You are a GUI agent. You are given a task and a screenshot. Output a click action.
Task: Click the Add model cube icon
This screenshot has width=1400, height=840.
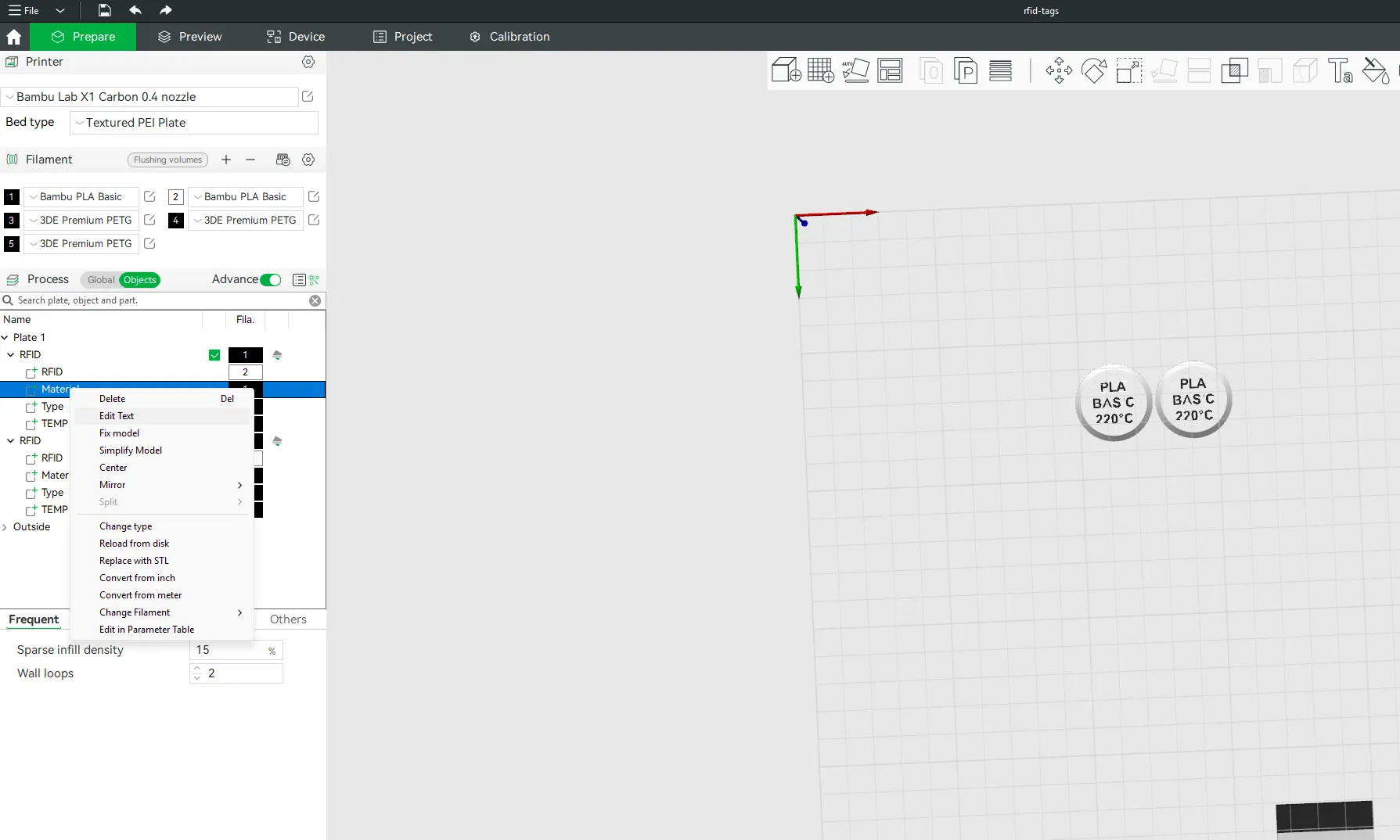coord(786,70)
